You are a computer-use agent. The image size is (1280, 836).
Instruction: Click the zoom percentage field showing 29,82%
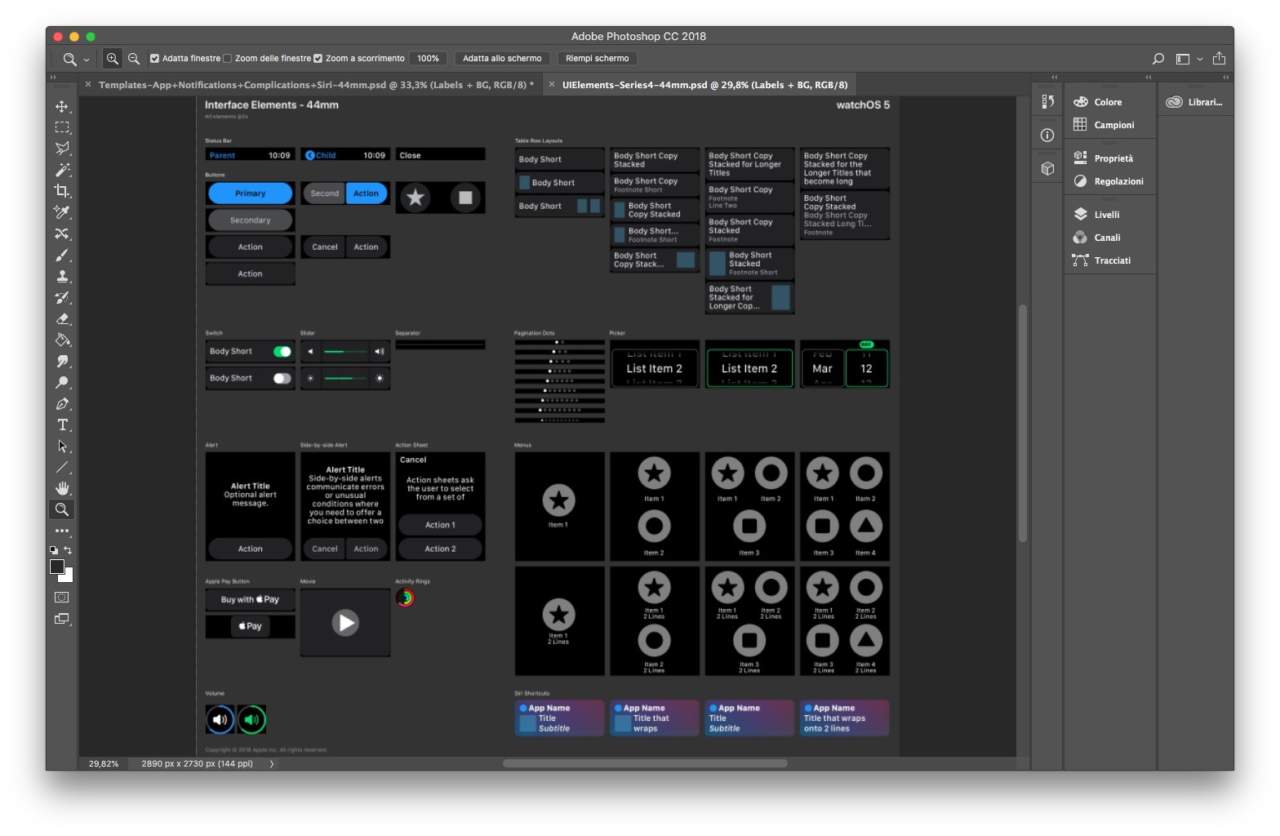(103, 764)
